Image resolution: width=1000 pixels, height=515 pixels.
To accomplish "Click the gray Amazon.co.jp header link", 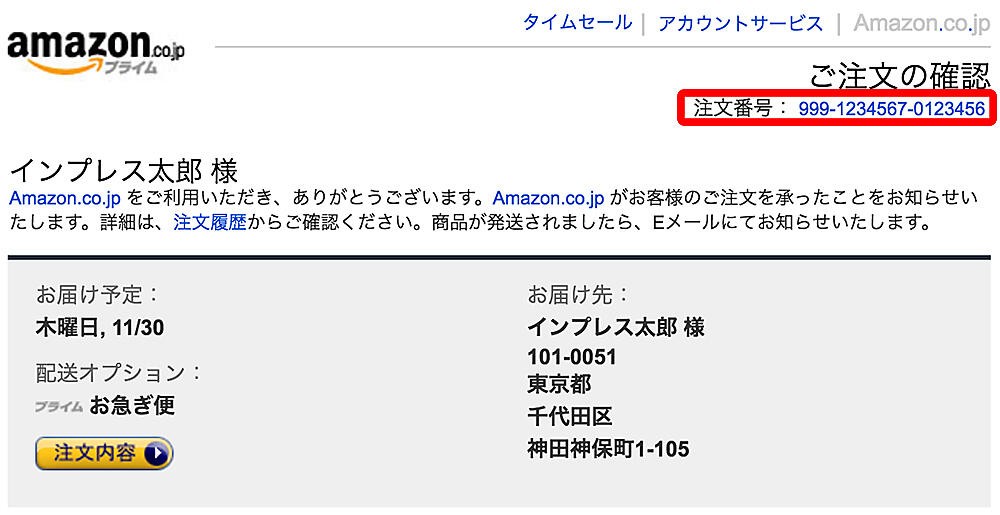I will pyautogui.click(x=921, y=23).
